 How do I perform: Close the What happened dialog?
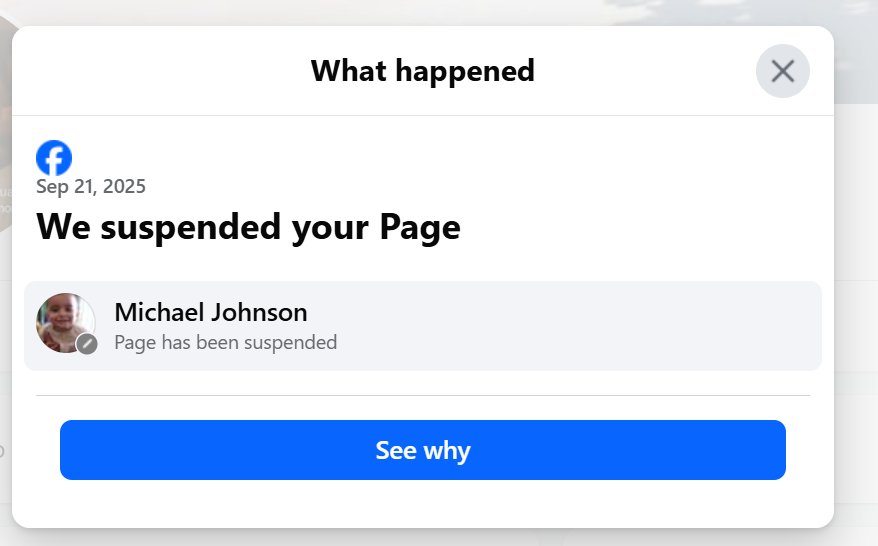[782, 71]
